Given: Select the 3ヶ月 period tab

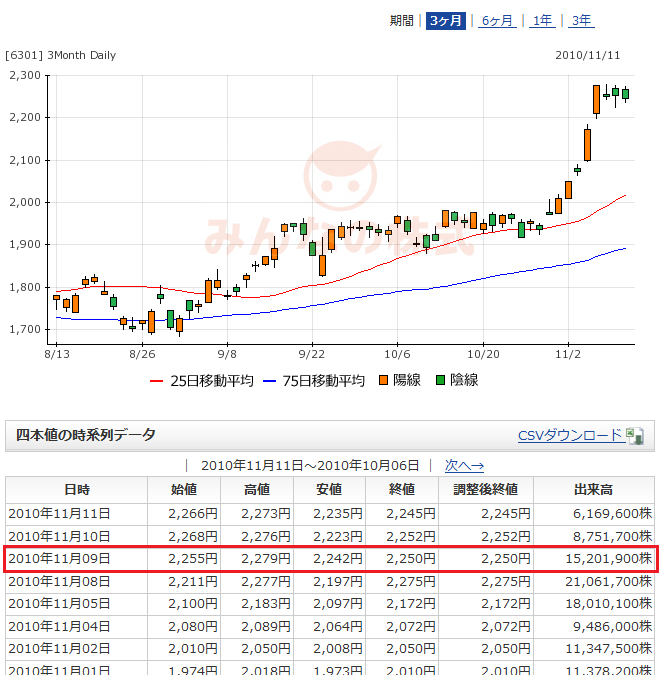Looking at the screenshot, I should point(444,21).
